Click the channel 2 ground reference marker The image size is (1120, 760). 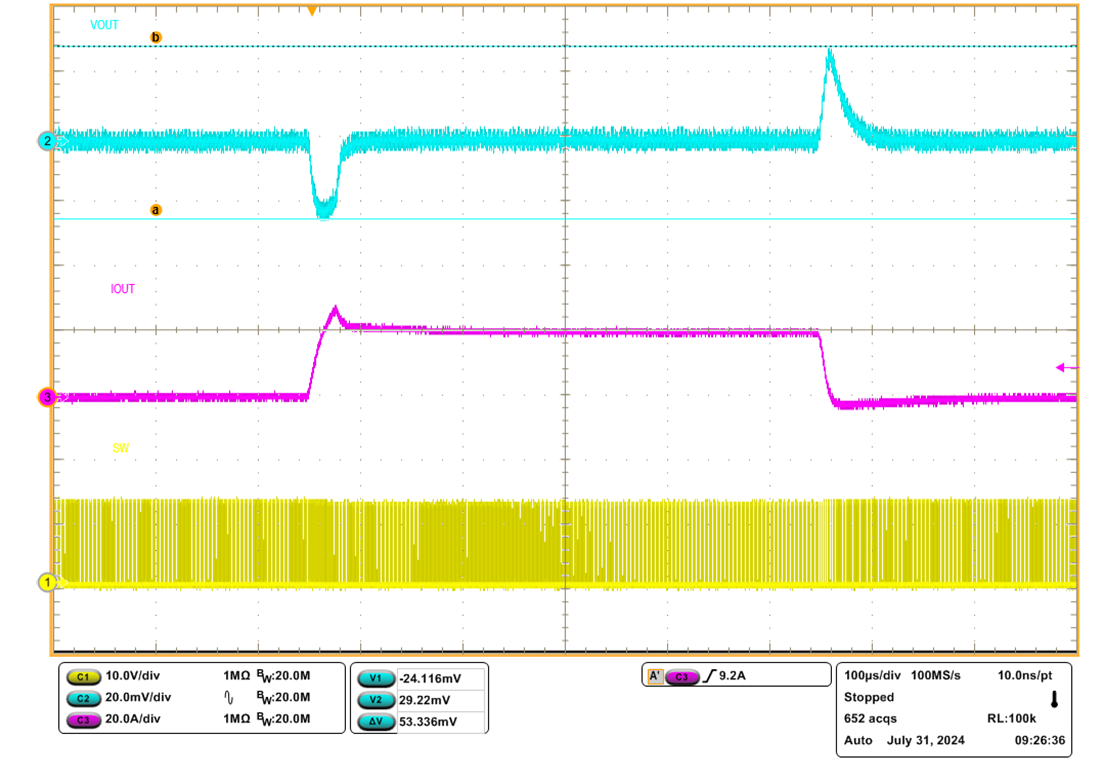pyautogui.click(x=47, y=141)
